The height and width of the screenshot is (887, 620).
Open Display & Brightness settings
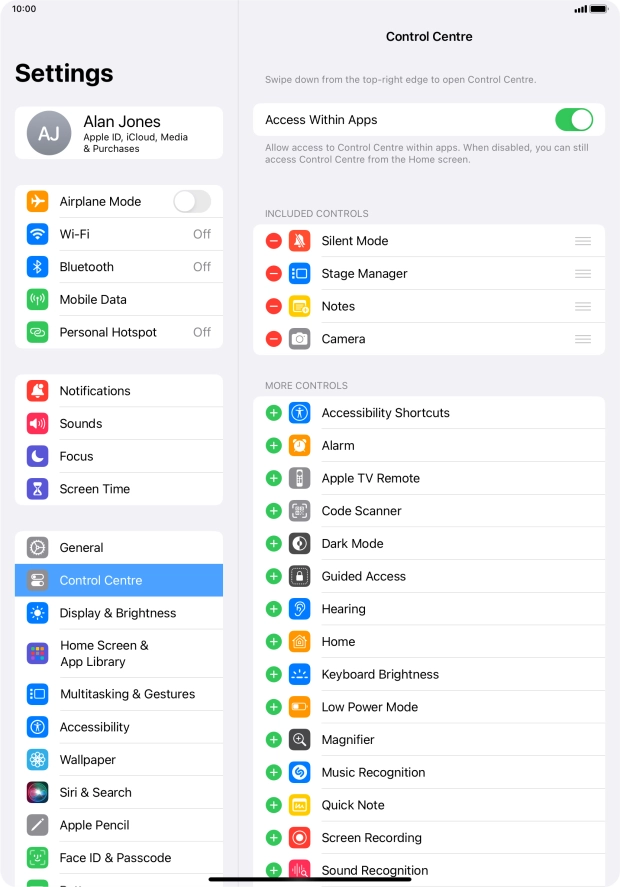(x=119, y=613)
